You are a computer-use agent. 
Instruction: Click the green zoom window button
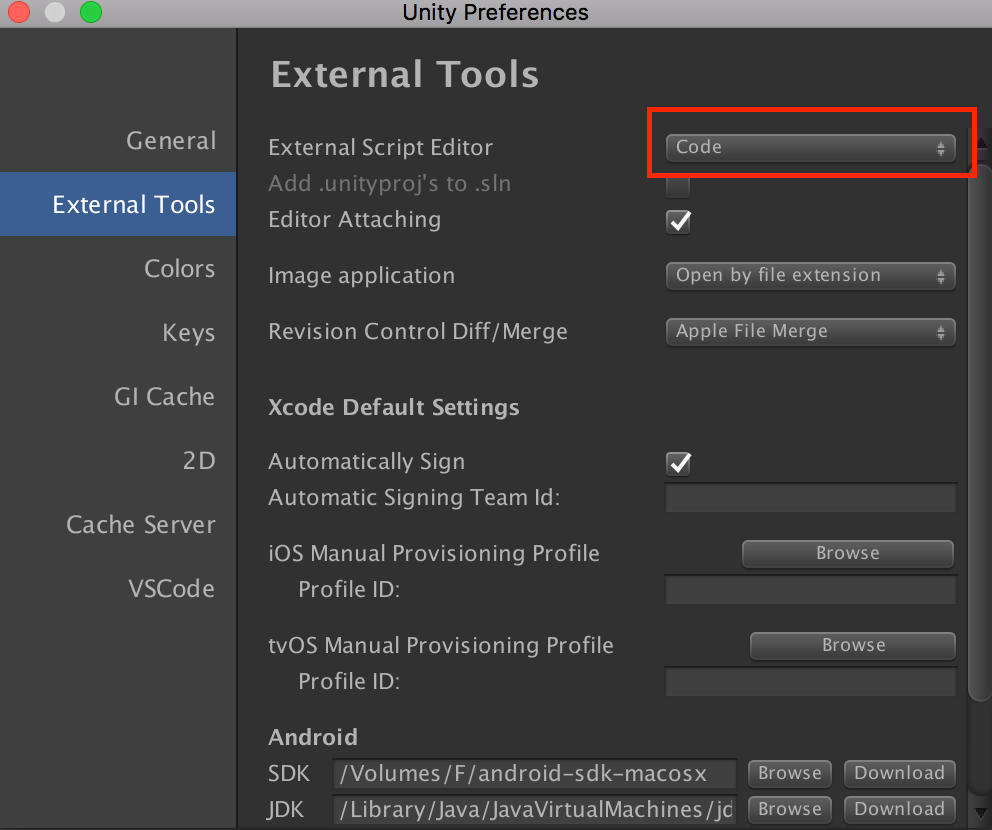(x=91, y=12)
